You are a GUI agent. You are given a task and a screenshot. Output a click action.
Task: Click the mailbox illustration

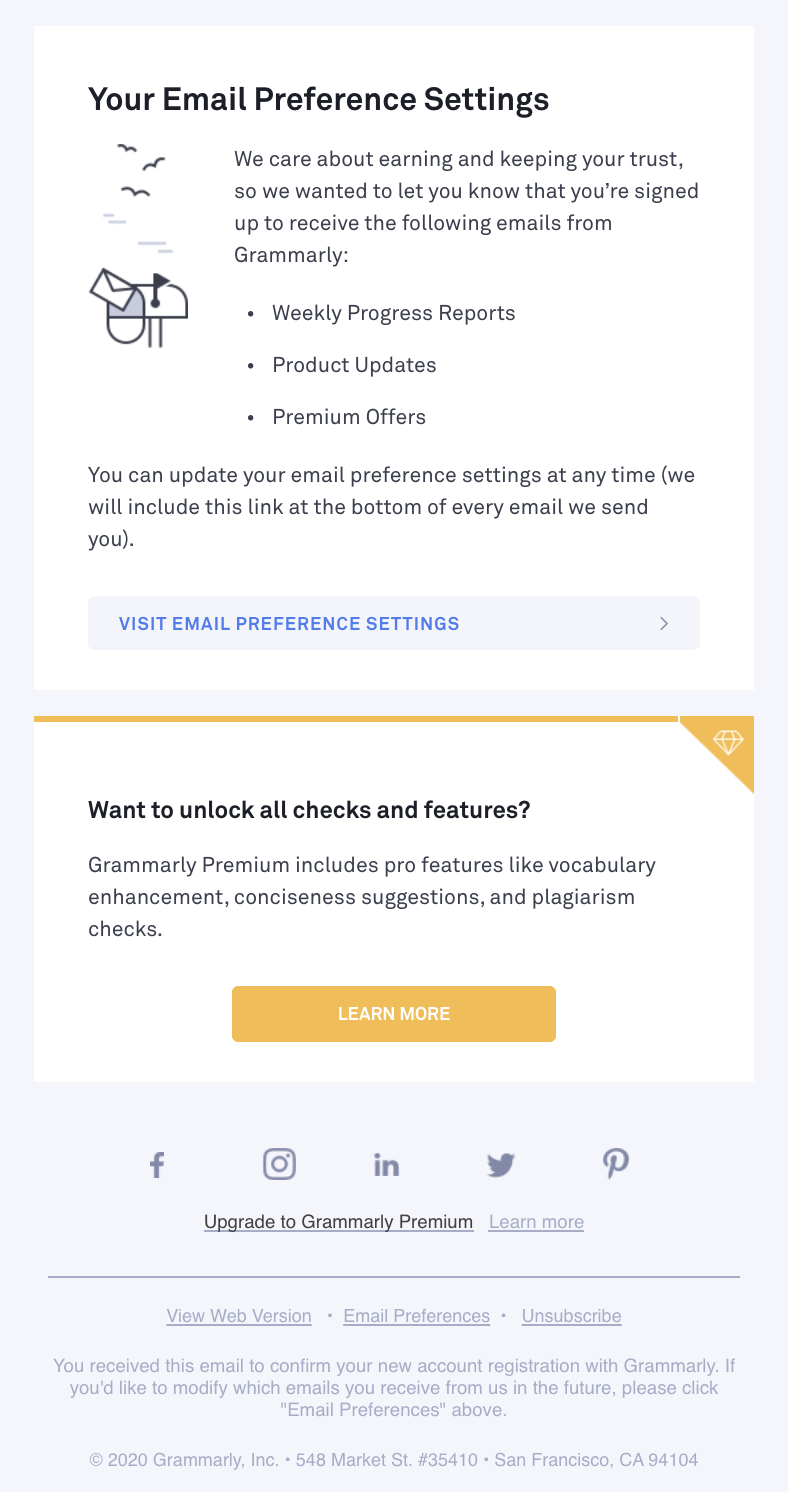(x=139, y=308)
